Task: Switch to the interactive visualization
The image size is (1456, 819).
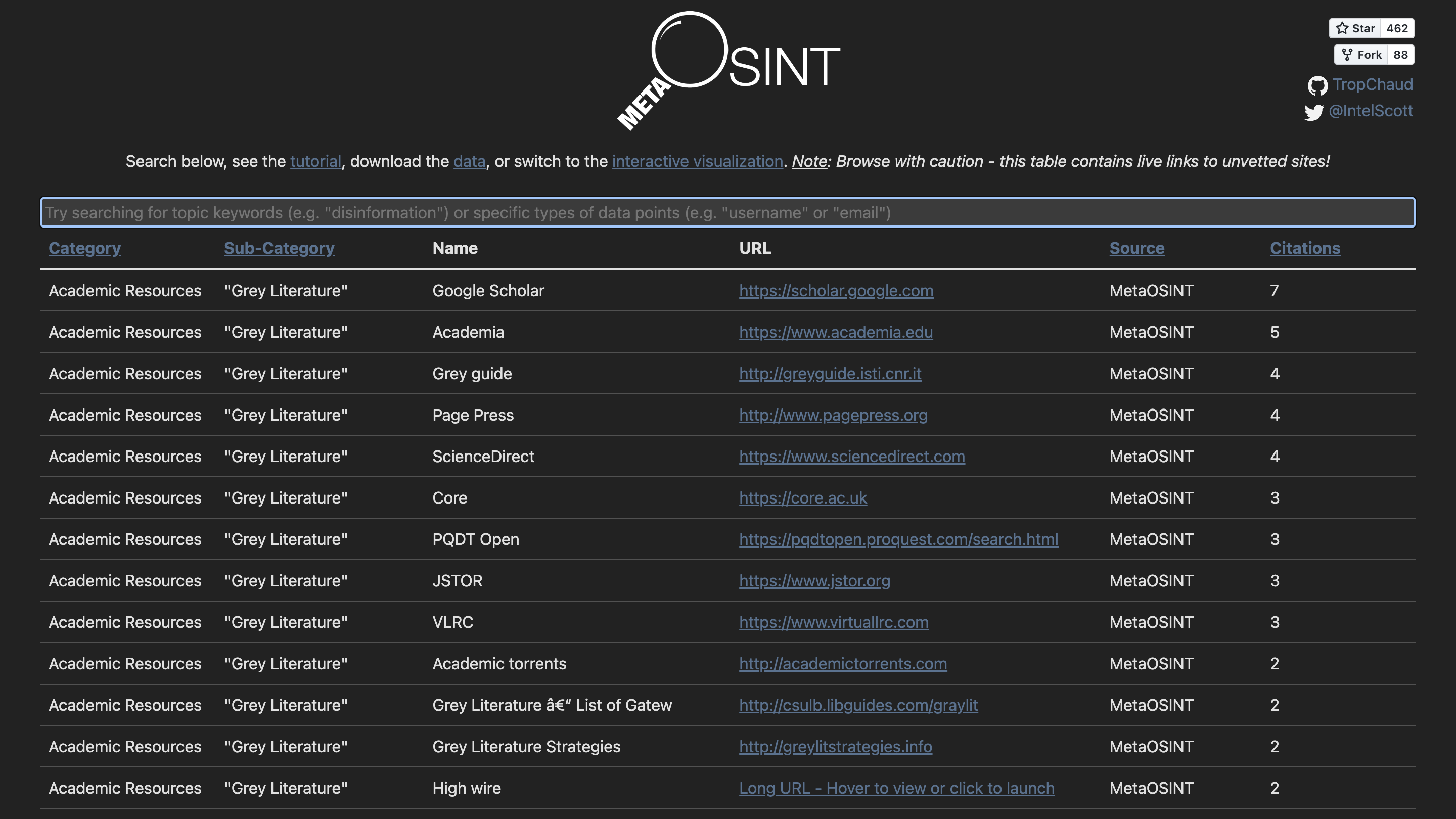Action: (697, 162)
